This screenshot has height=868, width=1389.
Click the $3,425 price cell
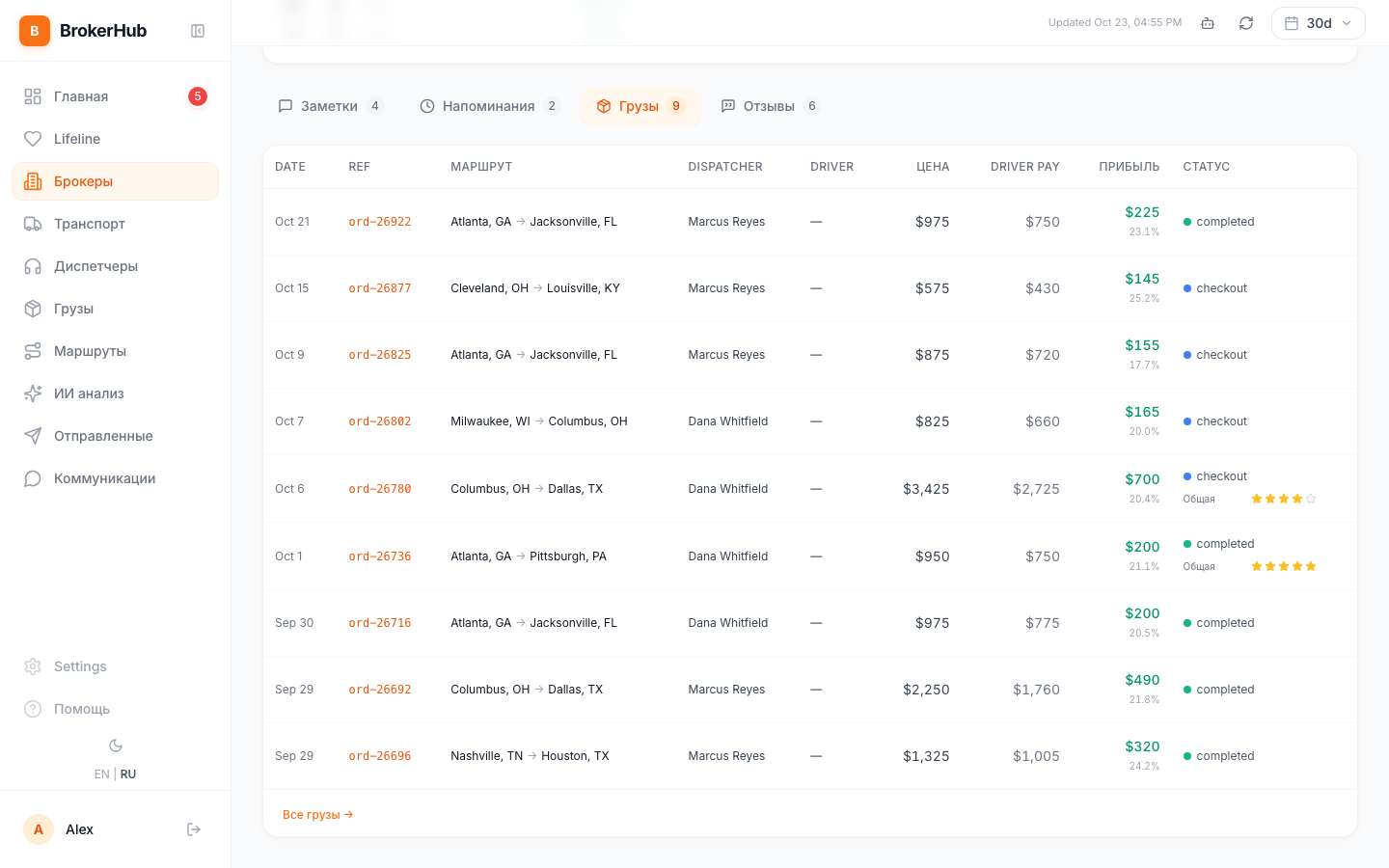click(x=926, y=489)
